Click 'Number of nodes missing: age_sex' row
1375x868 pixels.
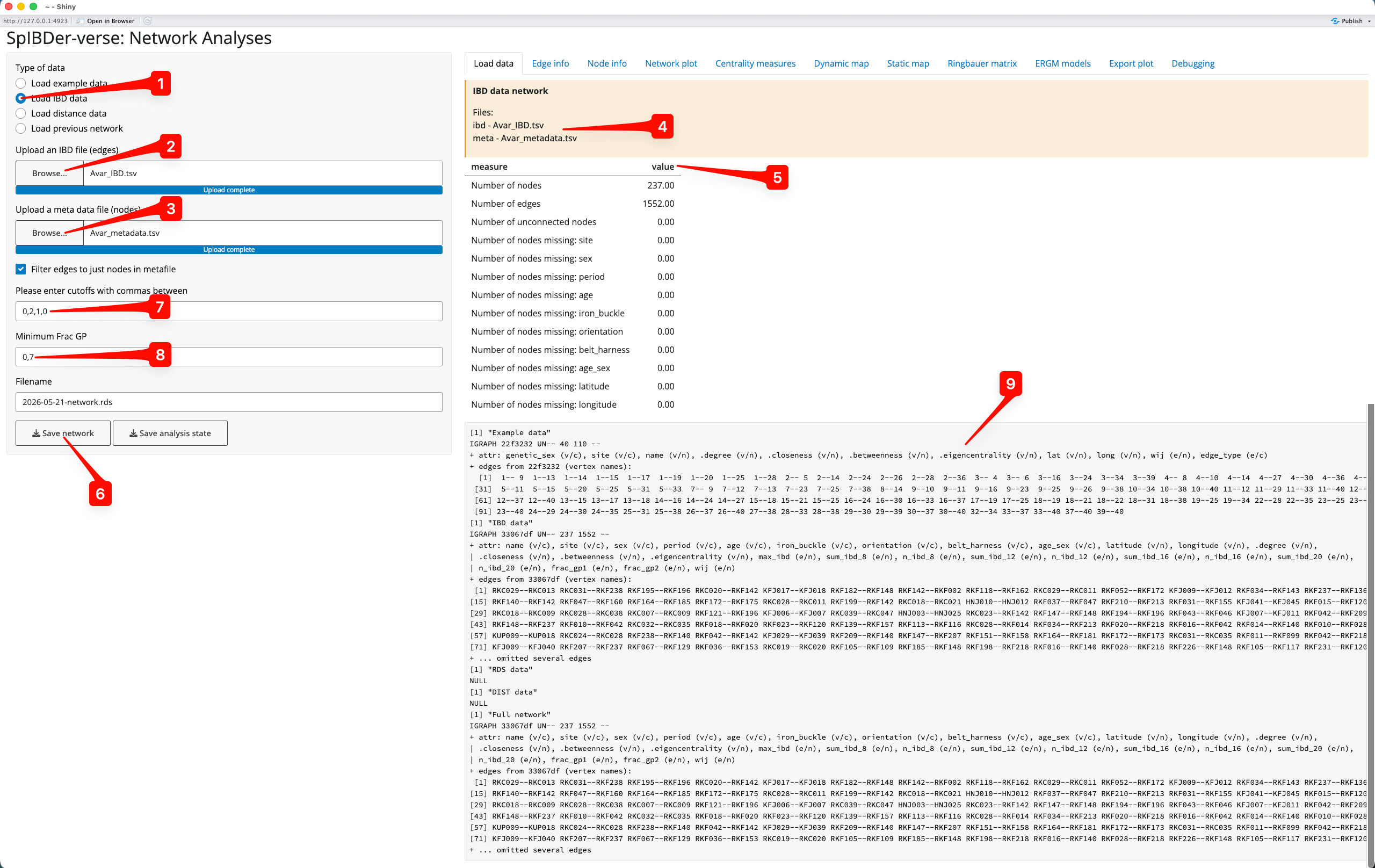point(573,368)
